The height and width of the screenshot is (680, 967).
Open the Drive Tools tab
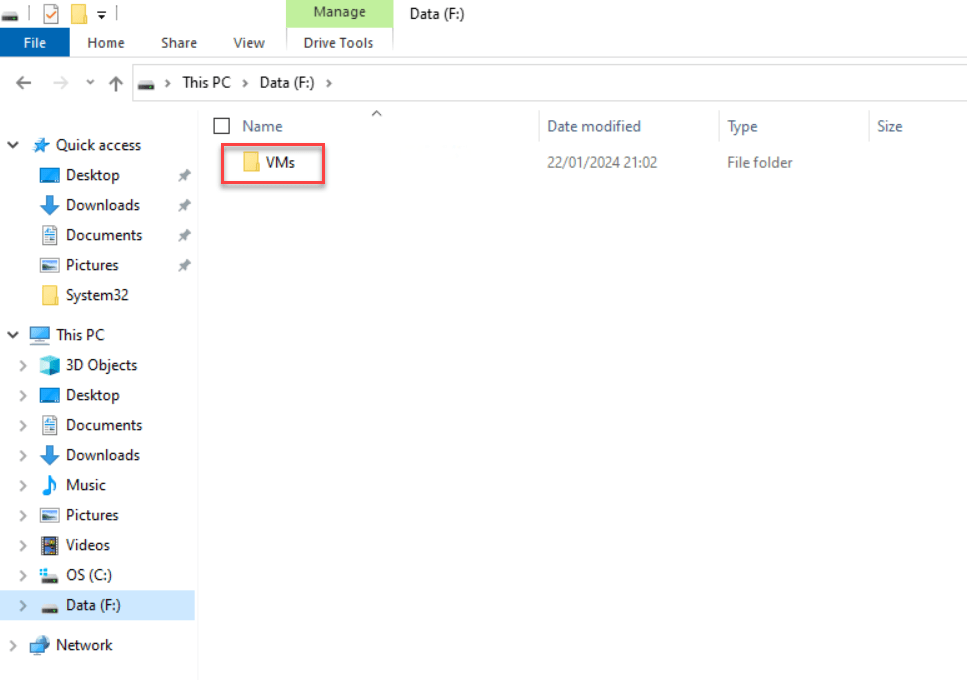pos(339,43)
